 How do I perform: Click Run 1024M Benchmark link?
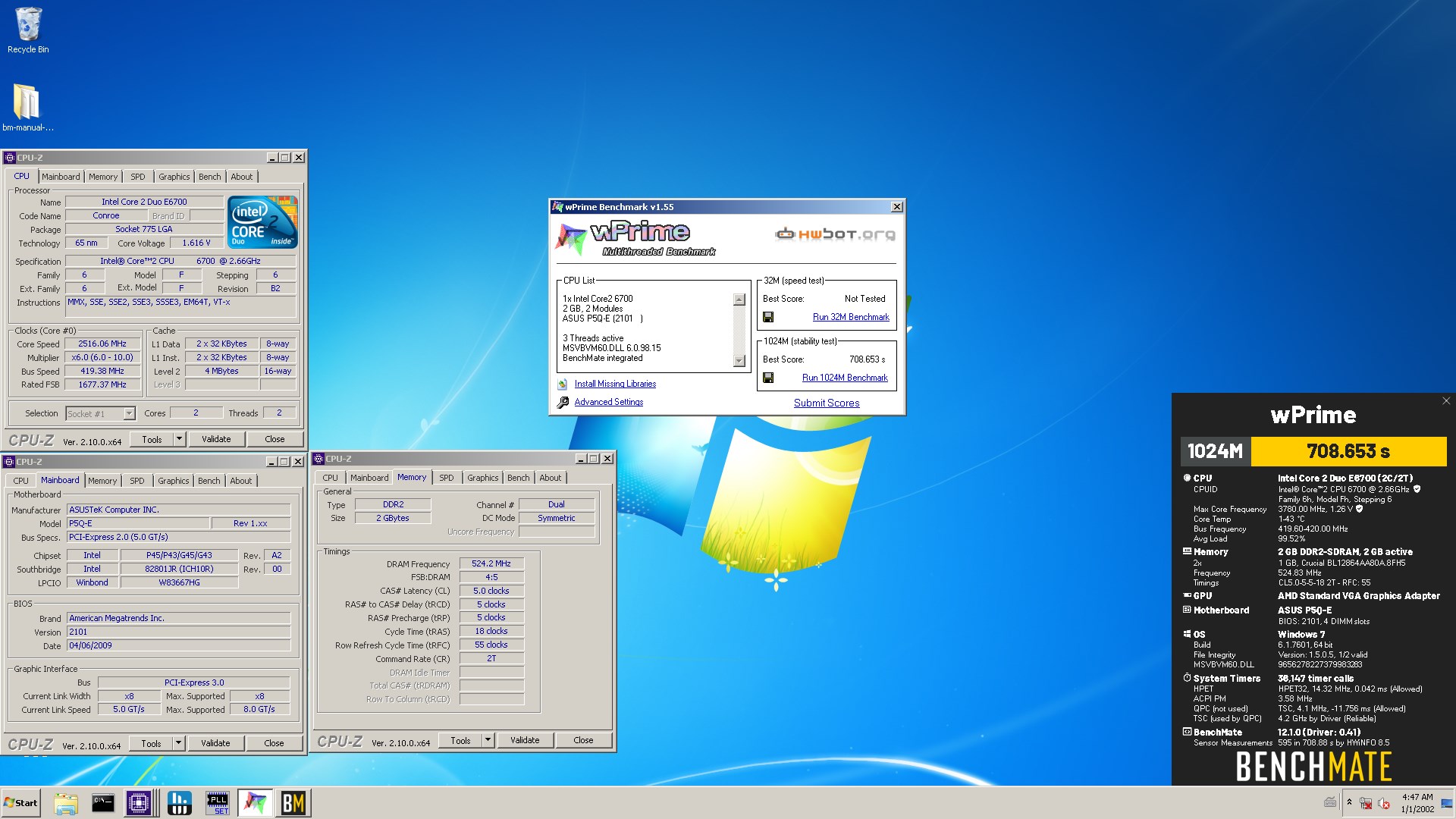tap(845, 378)
